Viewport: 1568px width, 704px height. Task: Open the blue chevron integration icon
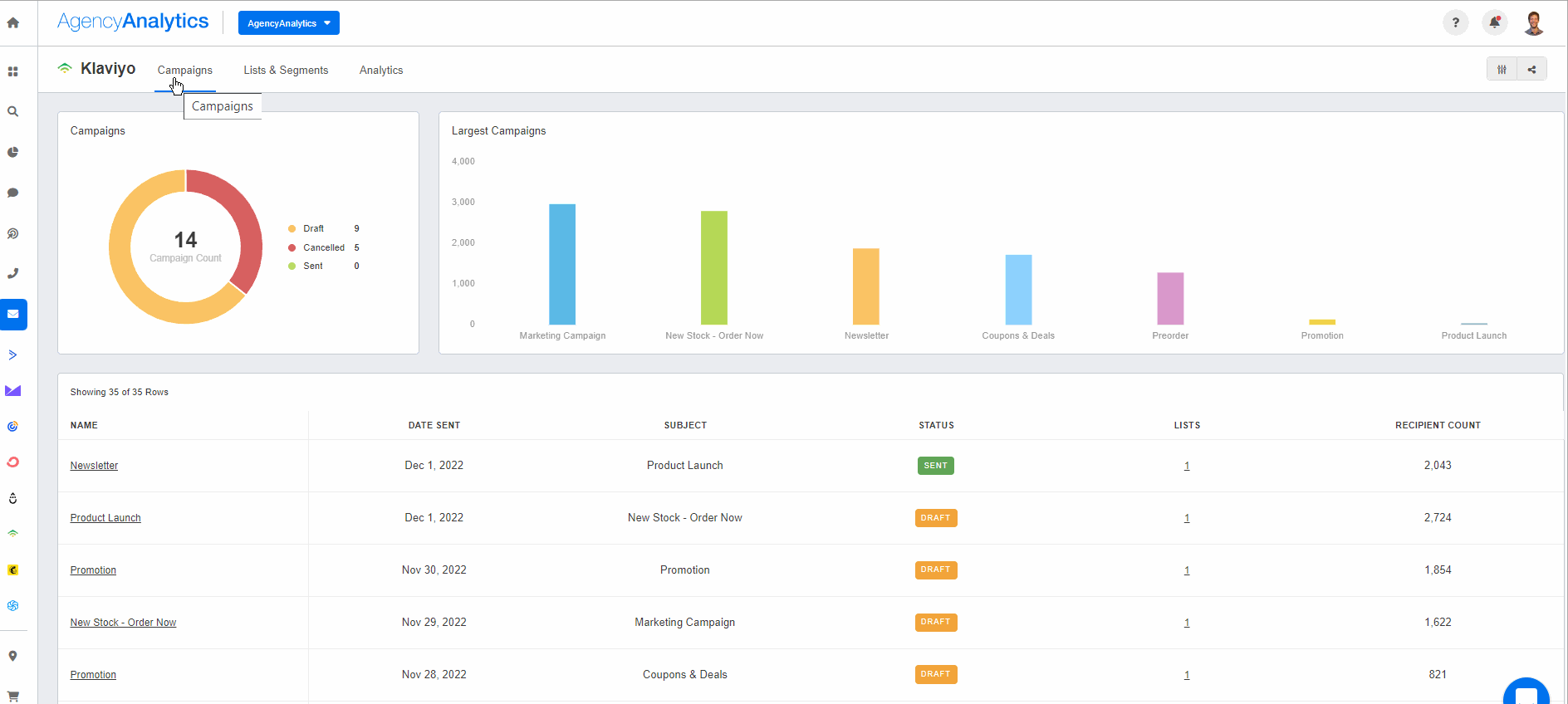13,354
